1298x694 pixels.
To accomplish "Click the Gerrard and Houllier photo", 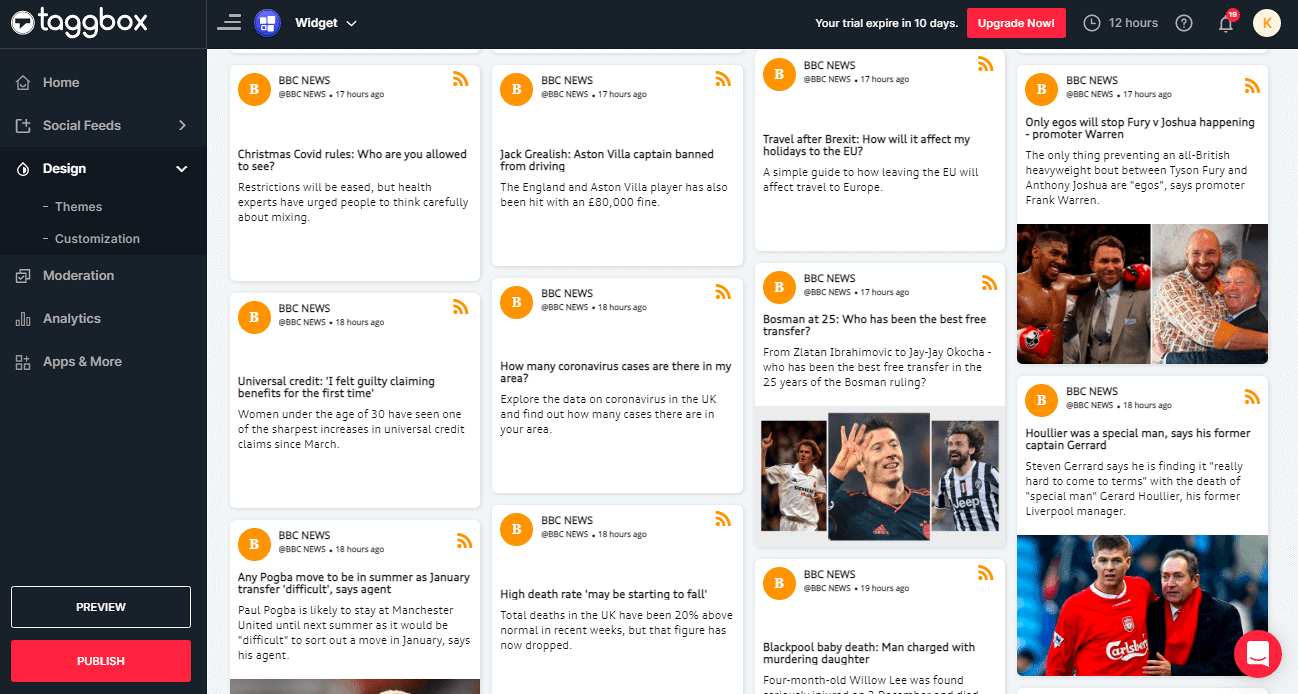I will [1142, 606].
